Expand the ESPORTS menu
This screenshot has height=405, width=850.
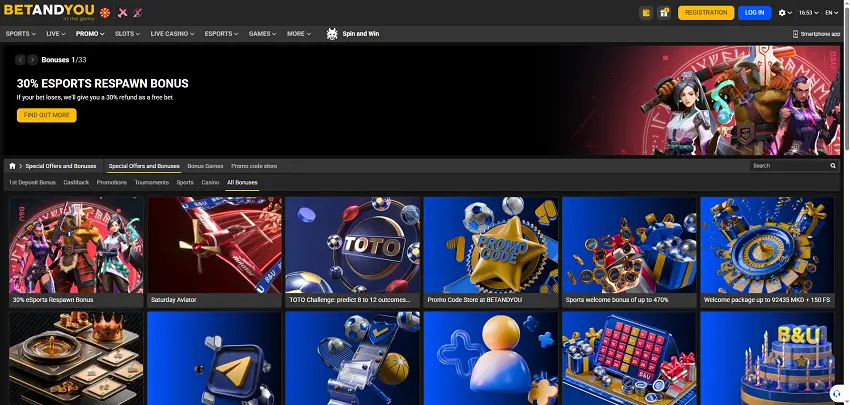(221, 34)
